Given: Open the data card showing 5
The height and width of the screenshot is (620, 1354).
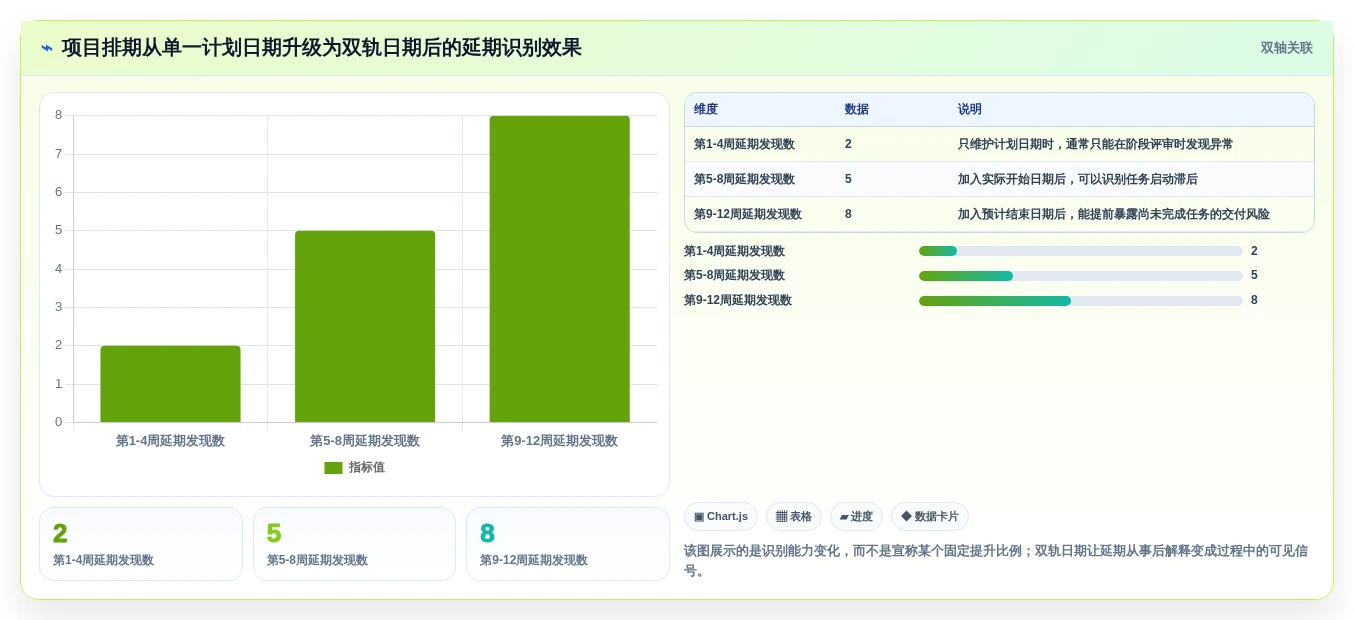Looking at the screenshot, I should (x=354, y=544).
